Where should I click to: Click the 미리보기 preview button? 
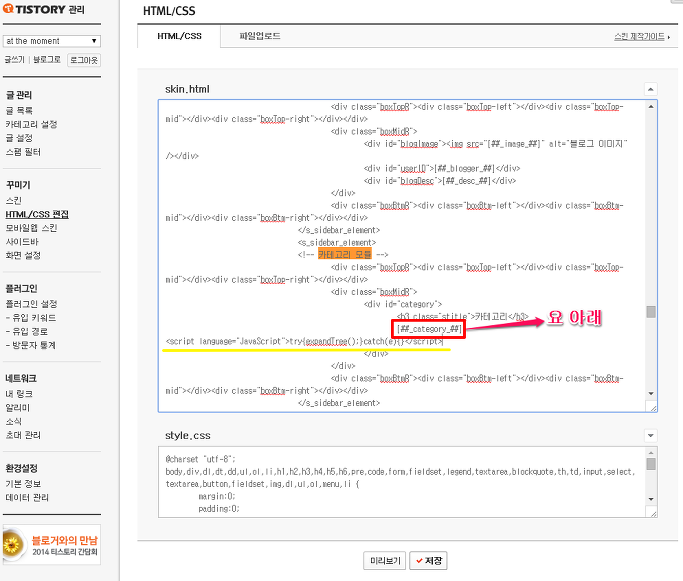tap(385, 561)
